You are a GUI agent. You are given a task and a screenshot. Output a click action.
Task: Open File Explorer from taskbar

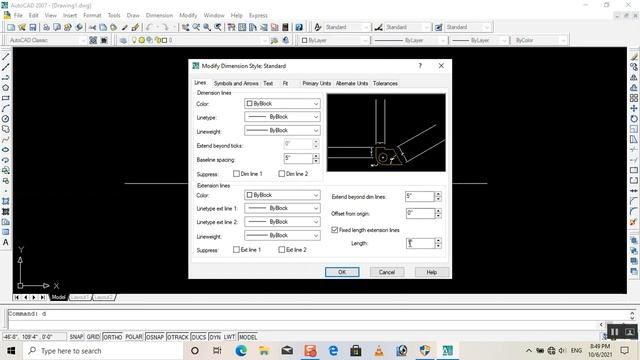264,351
